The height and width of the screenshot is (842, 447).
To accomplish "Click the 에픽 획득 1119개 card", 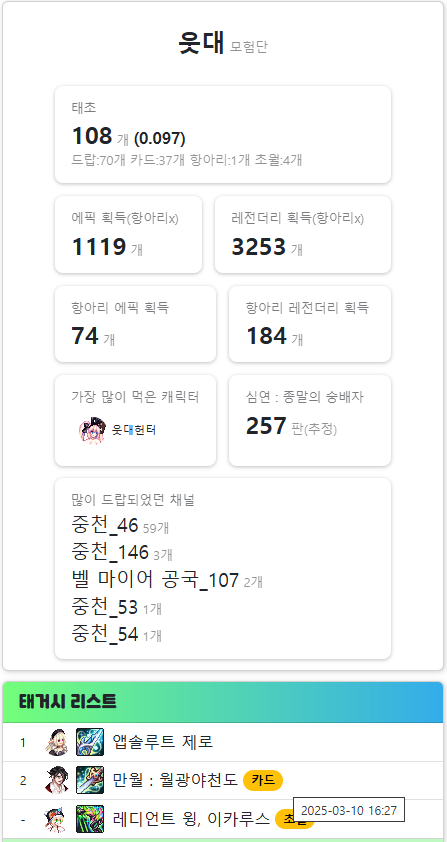I will pos(128,234).
